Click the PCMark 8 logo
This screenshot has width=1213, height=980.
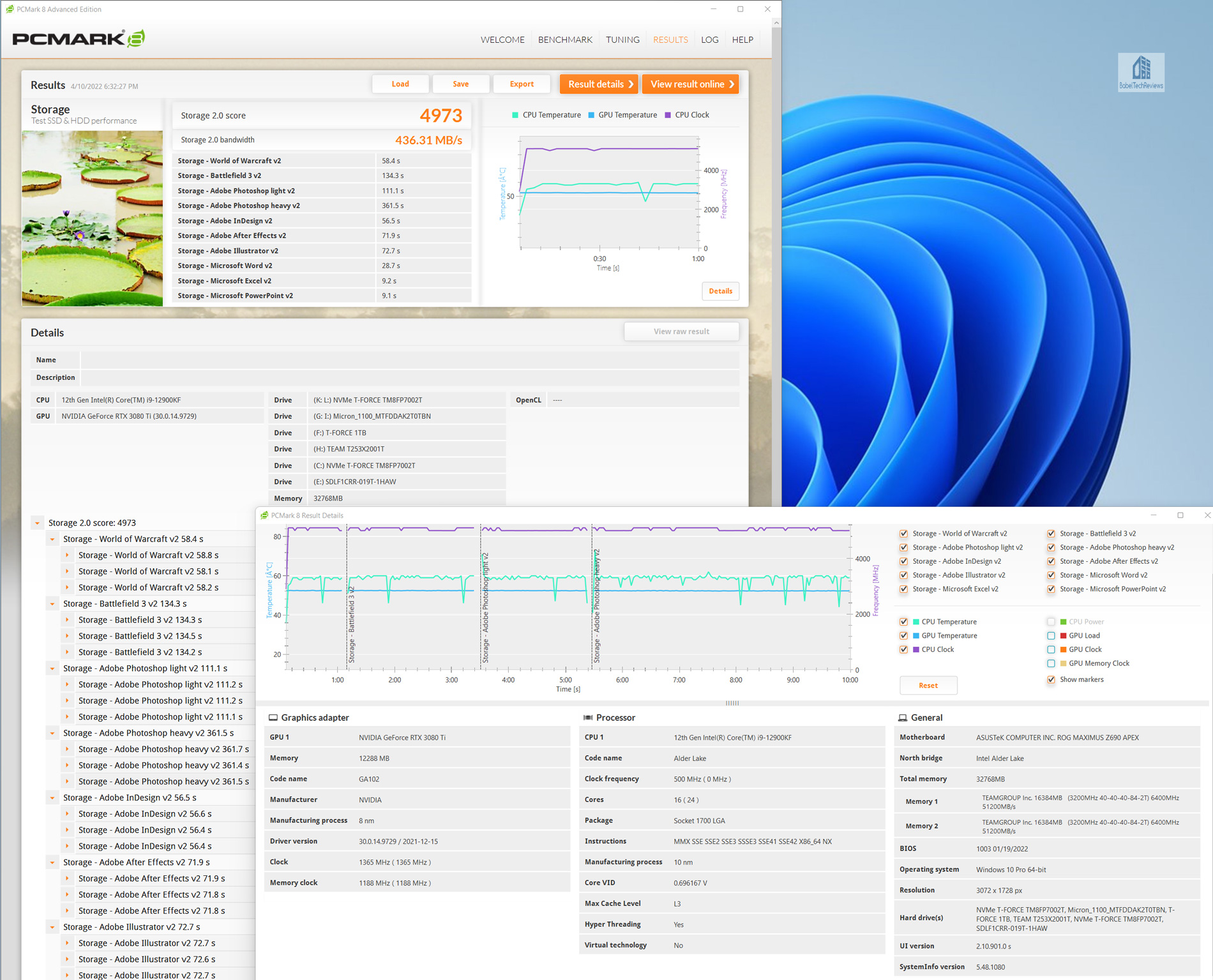click(x=79, y=38)
